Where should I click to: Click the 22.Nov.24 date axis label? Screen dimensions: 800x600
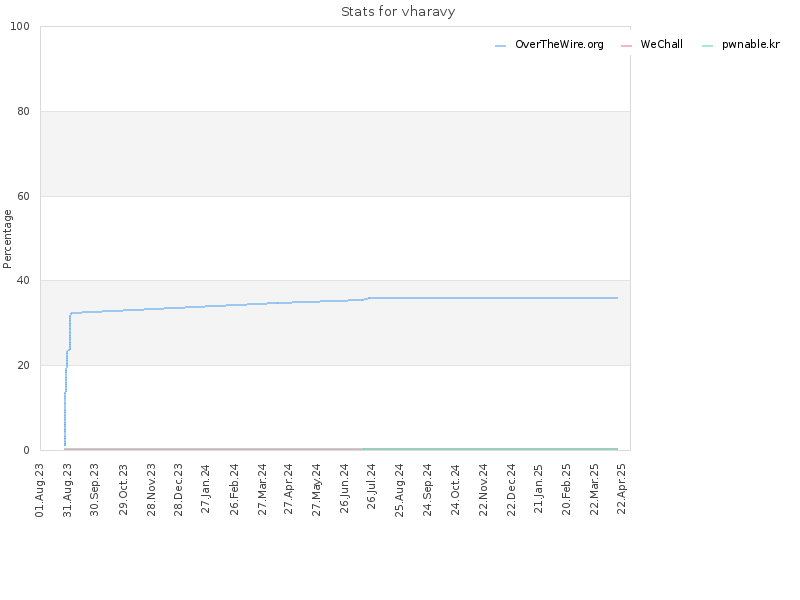click(x=483, y=490)
